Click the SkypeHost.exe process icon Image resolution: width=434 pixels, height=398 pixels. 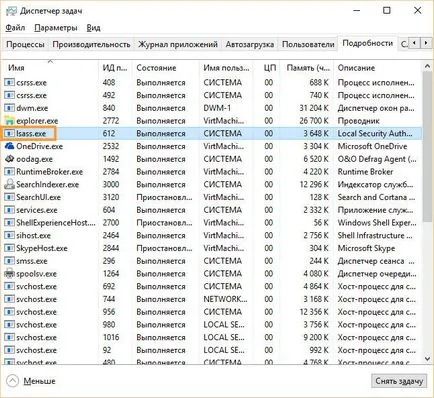[x=9, y=248]
